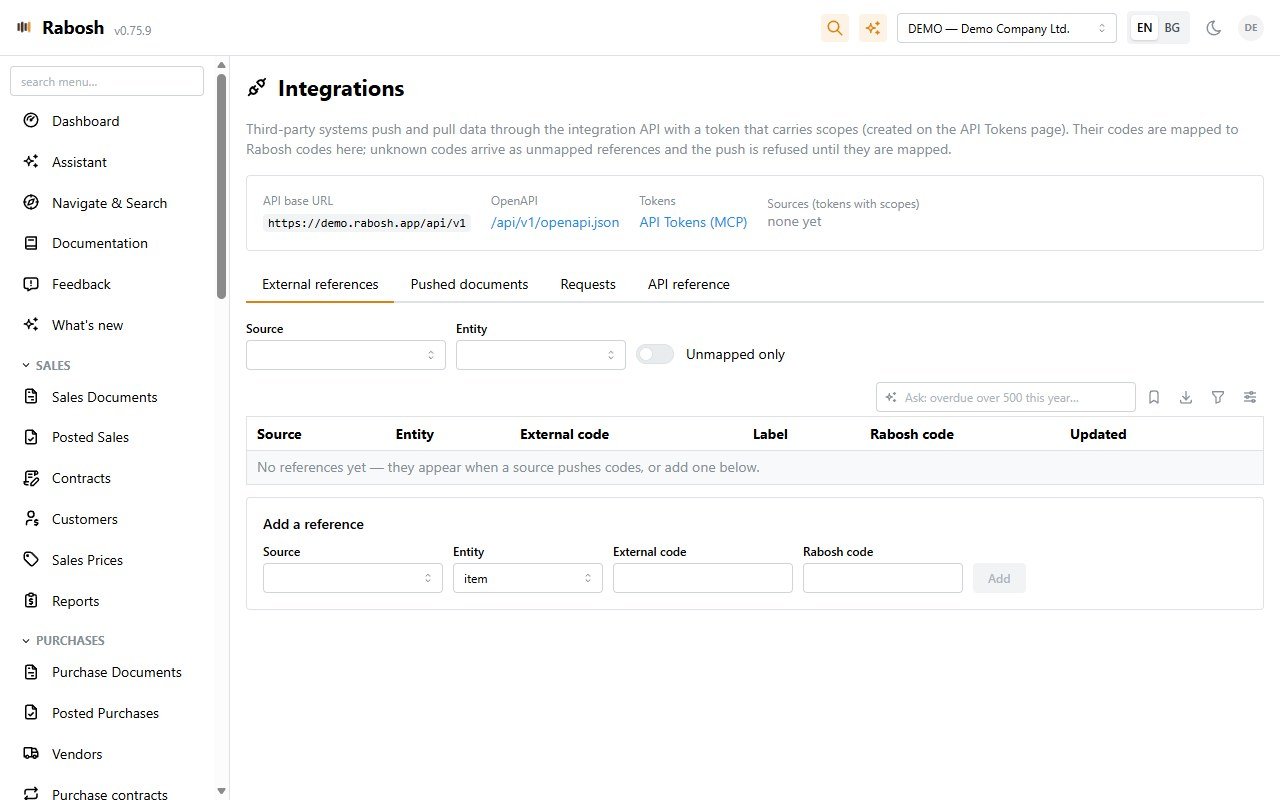1280x800 pixels.
Task: Switch language to BG
Action: pyautogui.click(x=1172, y=28)
